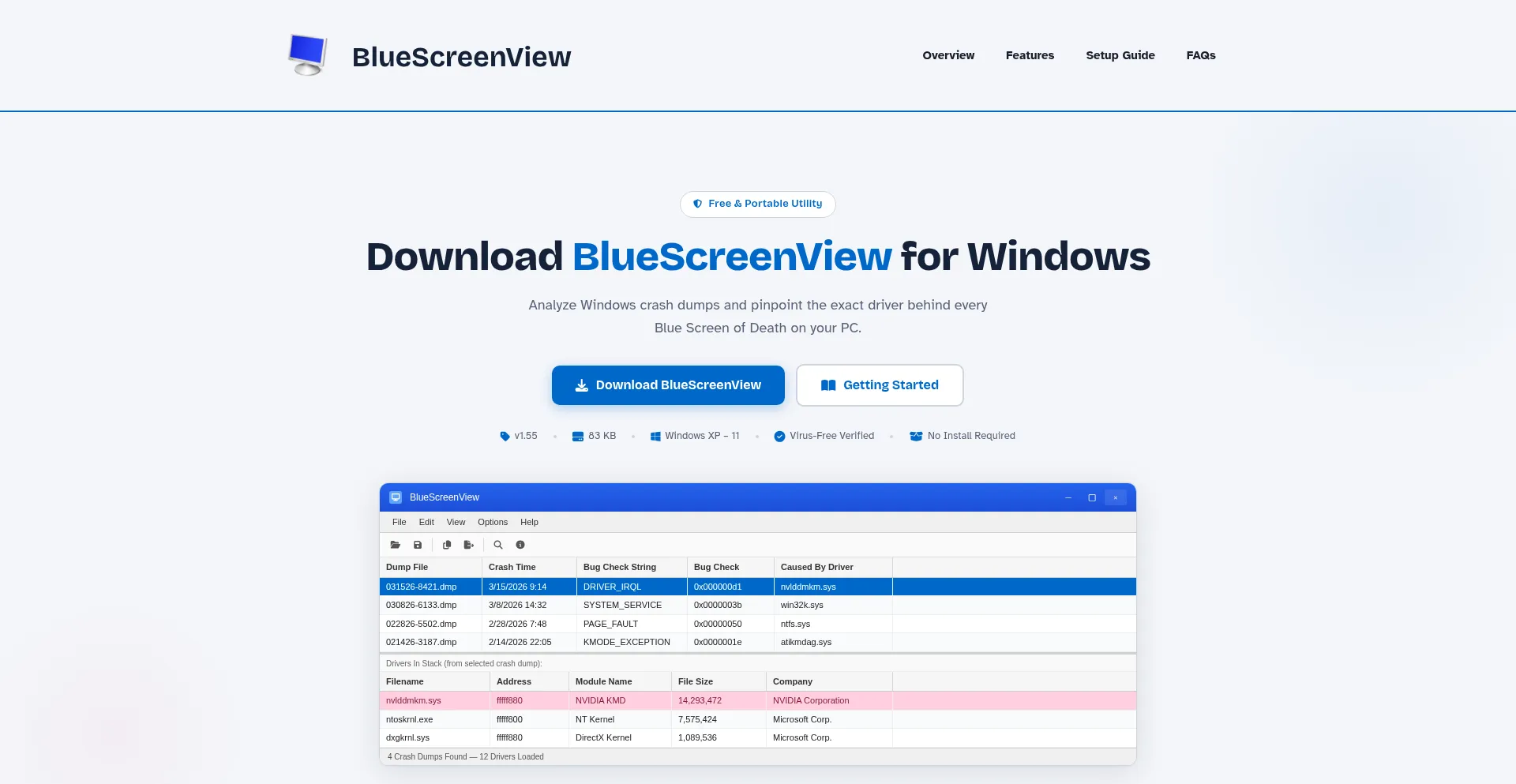Click the BlueScreenView monitor logo in header

pos(308,55)
